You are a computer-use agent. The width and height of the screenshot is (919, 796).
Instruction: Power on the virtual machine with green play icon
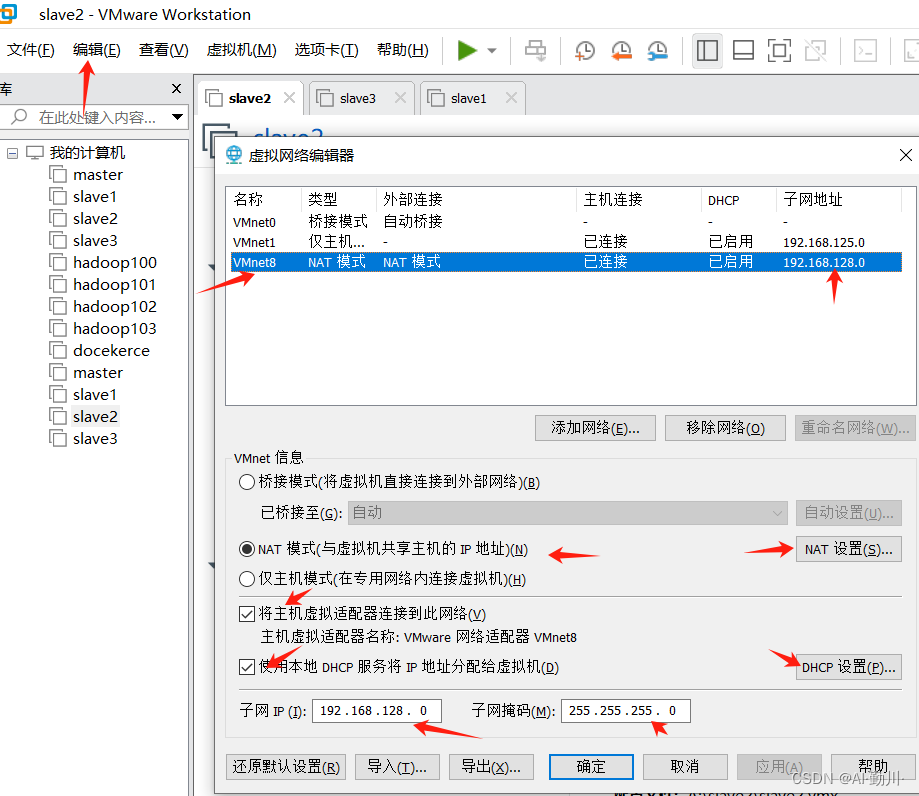467,50
